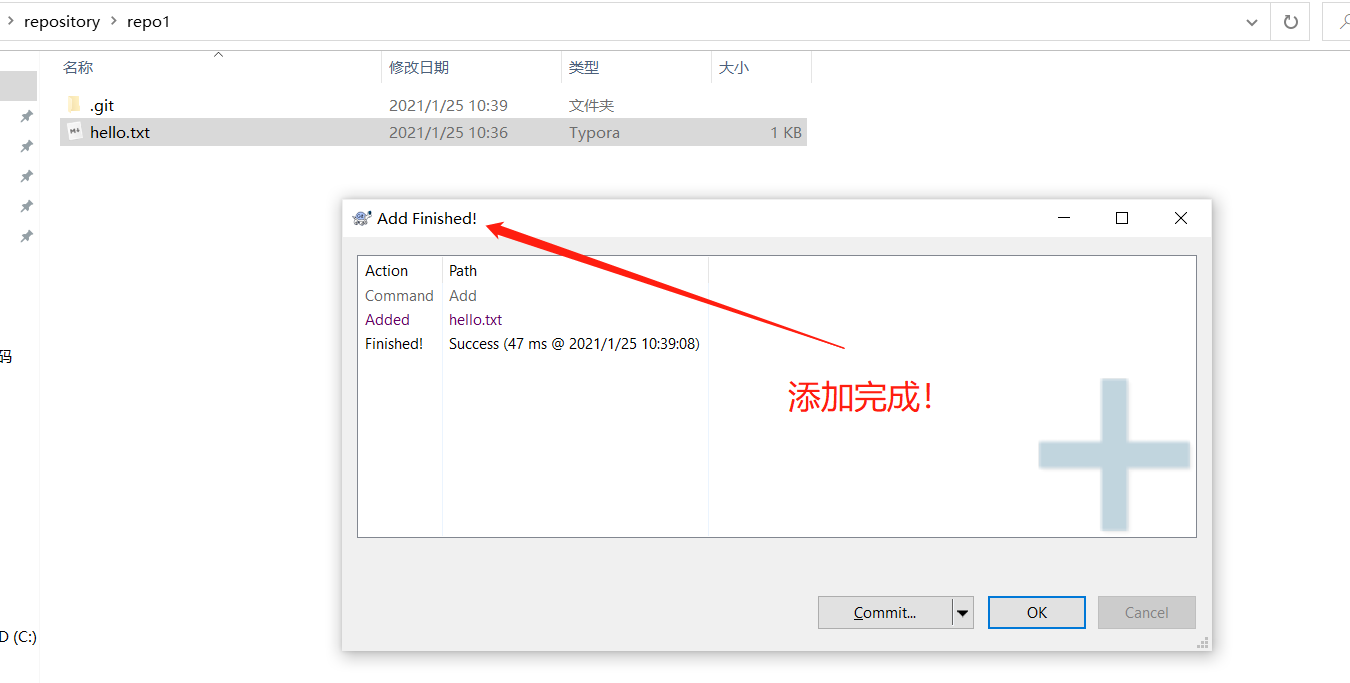Screen dimensions: 1350x683
Task: Maximize the Add Finished dialog
Action: (x=1122, y=218)
